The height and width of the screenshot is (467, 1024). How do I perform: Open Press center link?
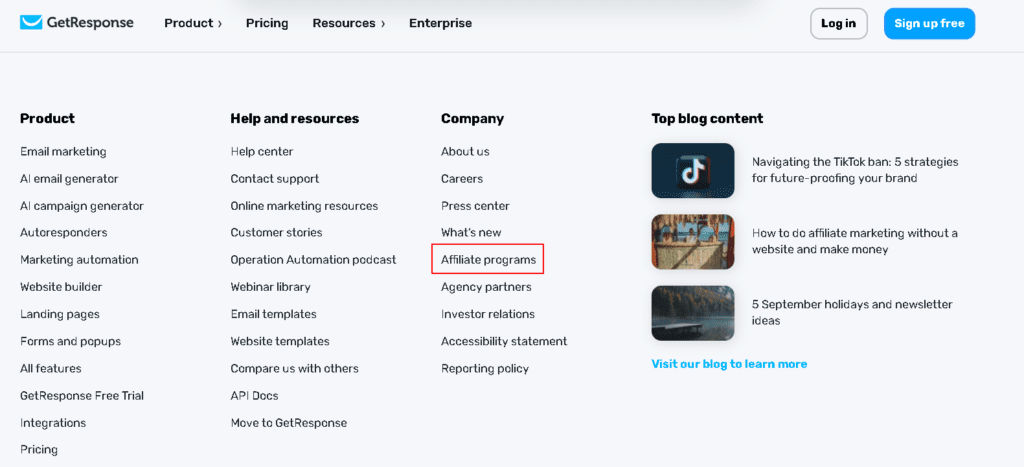point(475,206)
